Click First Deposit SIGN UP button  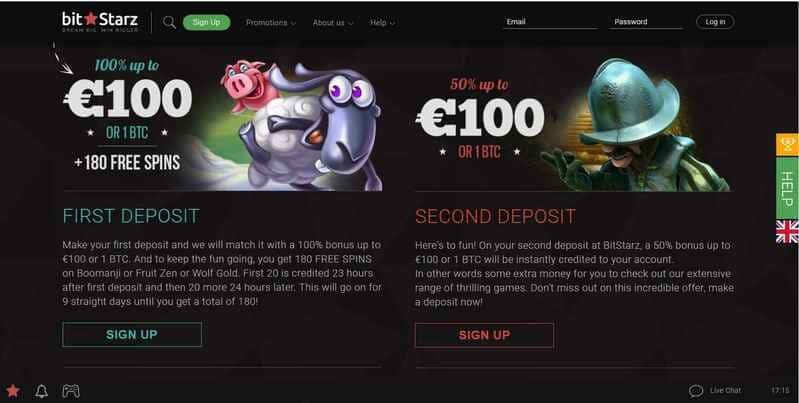tap(132, 335)
